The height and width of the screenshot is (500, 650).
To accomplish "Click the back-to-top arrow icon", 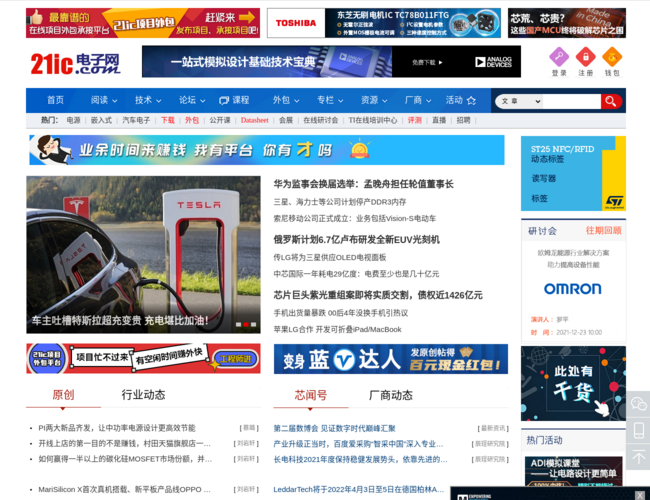I will pyautogui.click(x=638, y=457).
